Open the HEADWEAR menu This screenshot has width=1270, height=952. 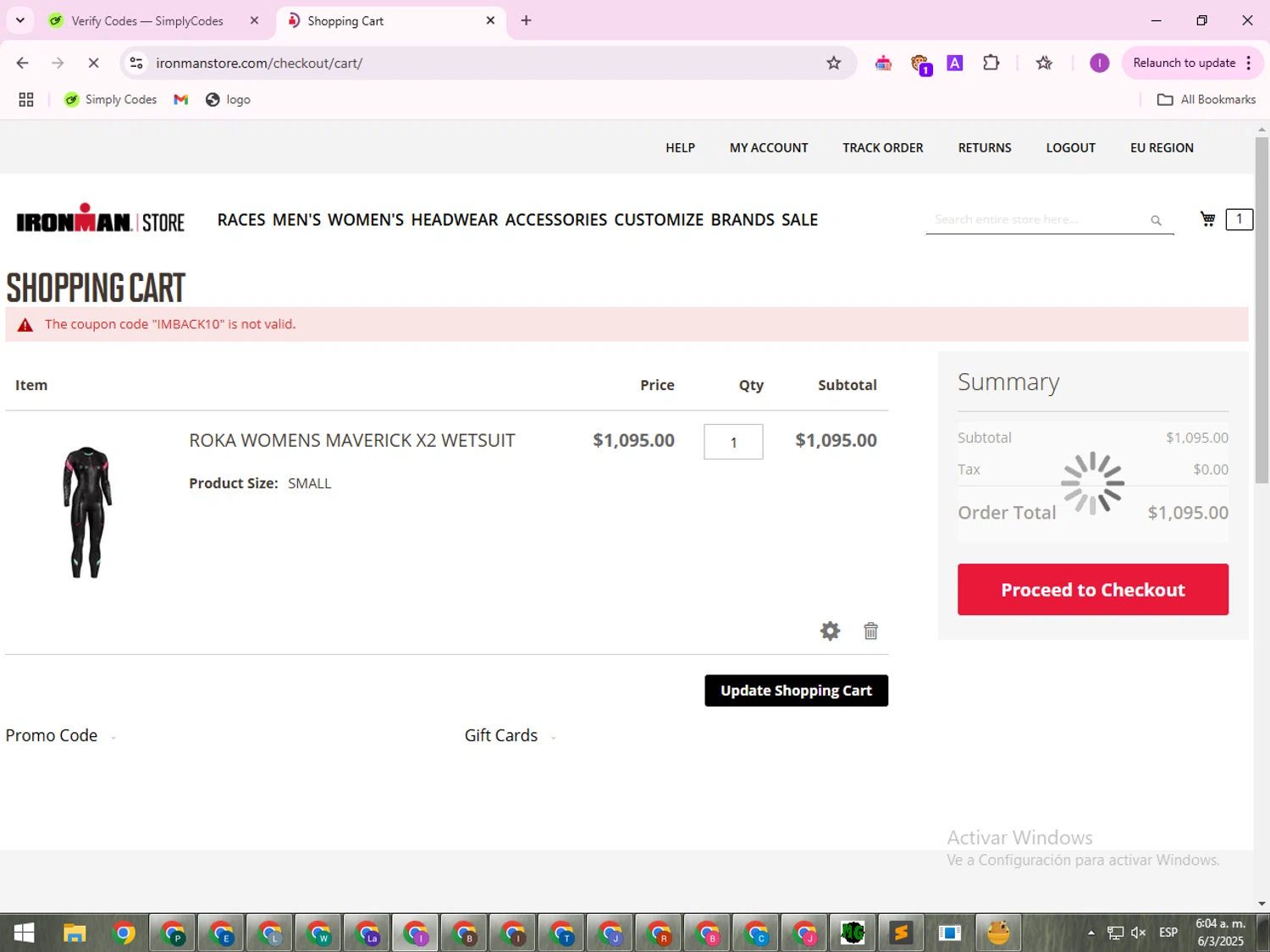tap(455, 220)
